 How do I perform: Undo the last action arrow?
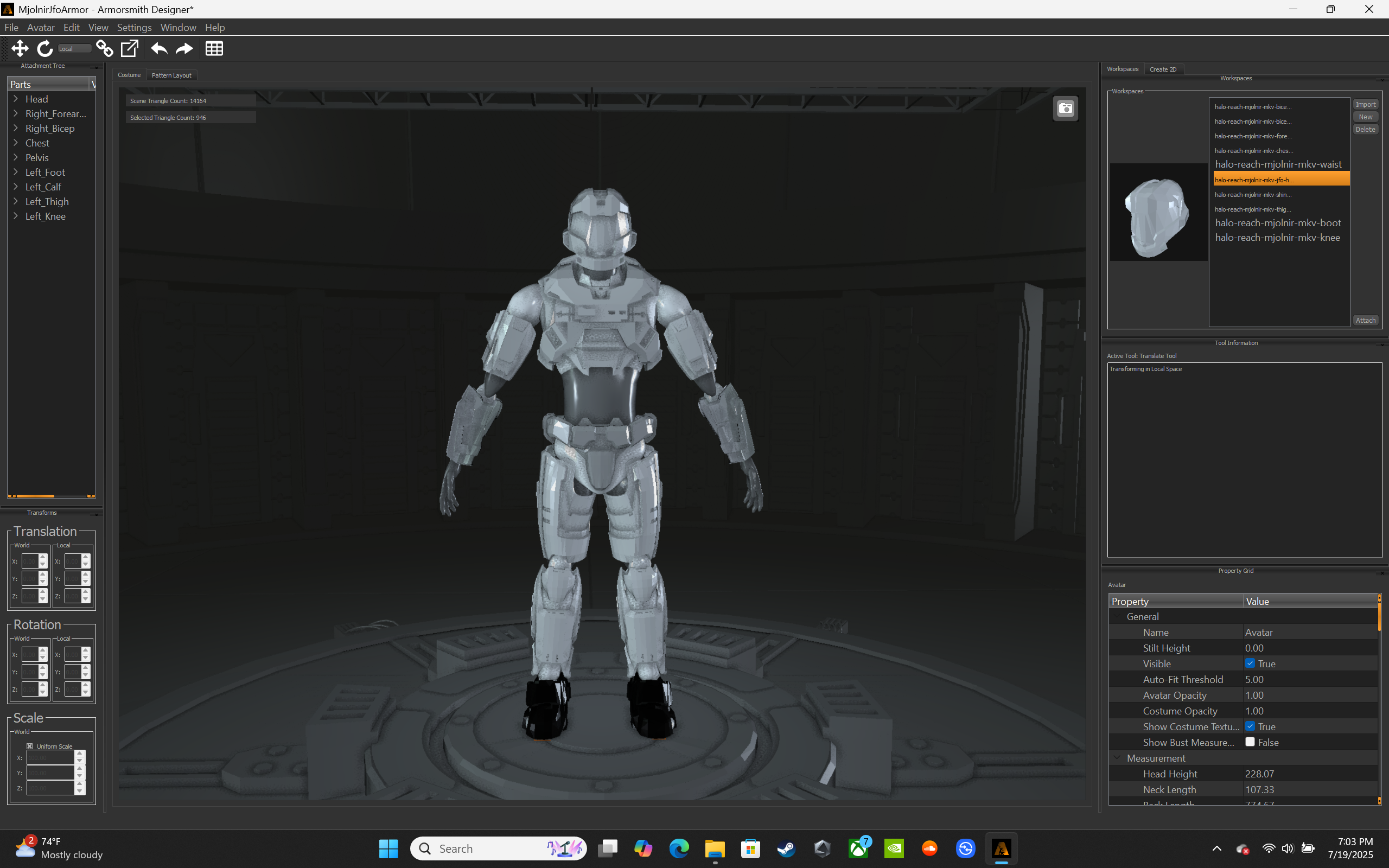click(159, 49)
